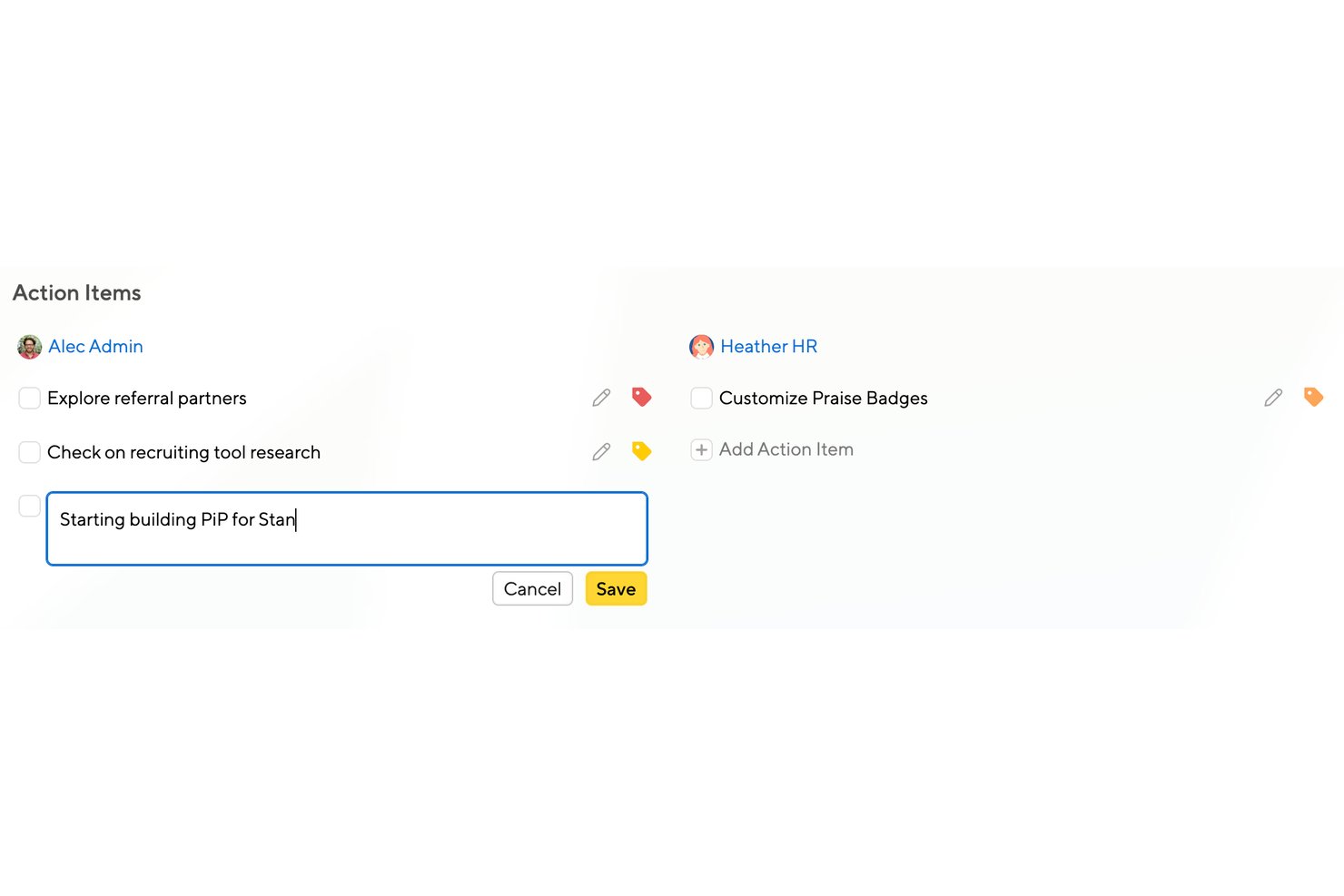Tick the checkbox beside the new item text box
This screenshot has height=896, width=1344.
point(30,506)
